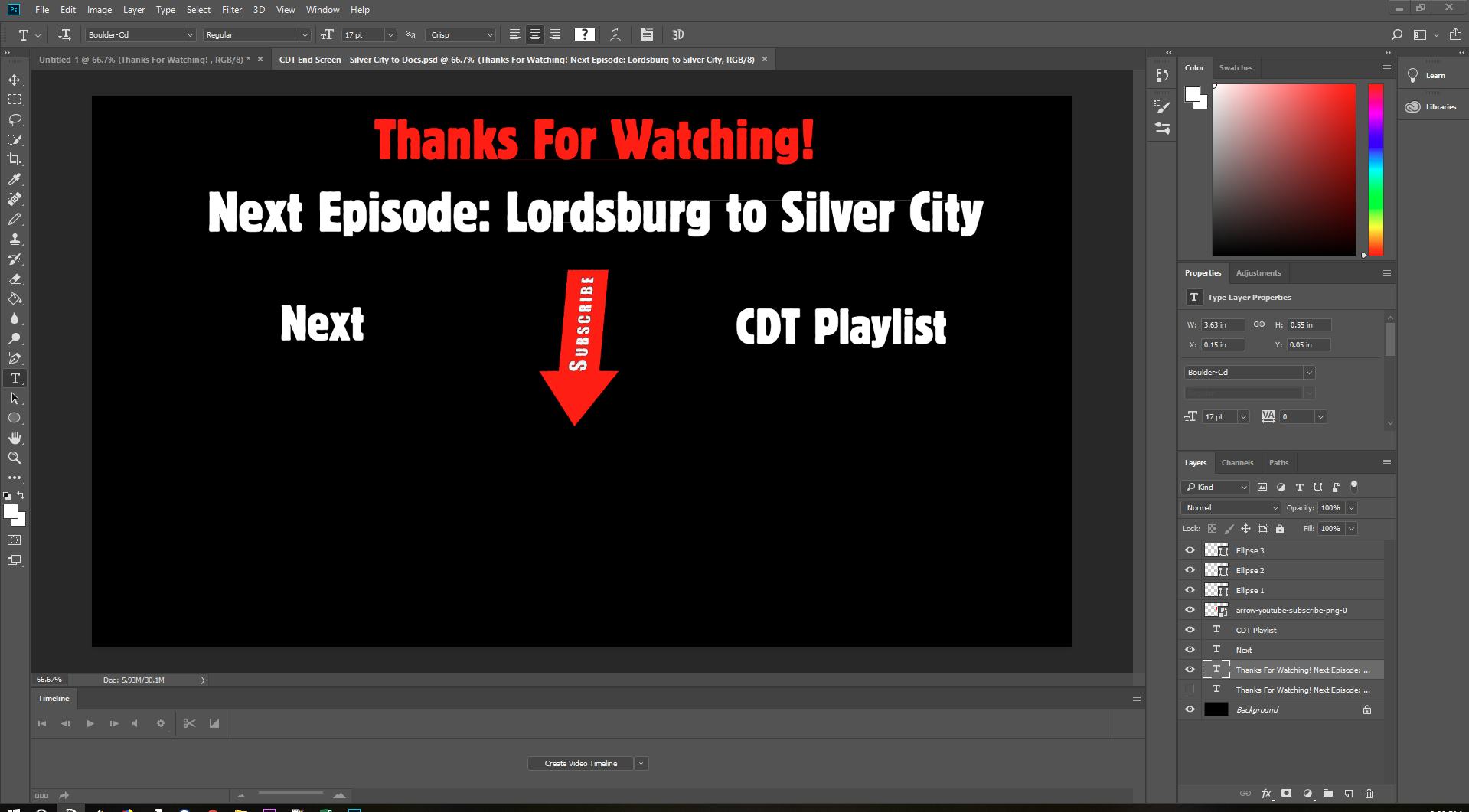This screenshot has height=812, width=1469.
Task: Click the Add layer mask icon
Action: point(1287,794)
